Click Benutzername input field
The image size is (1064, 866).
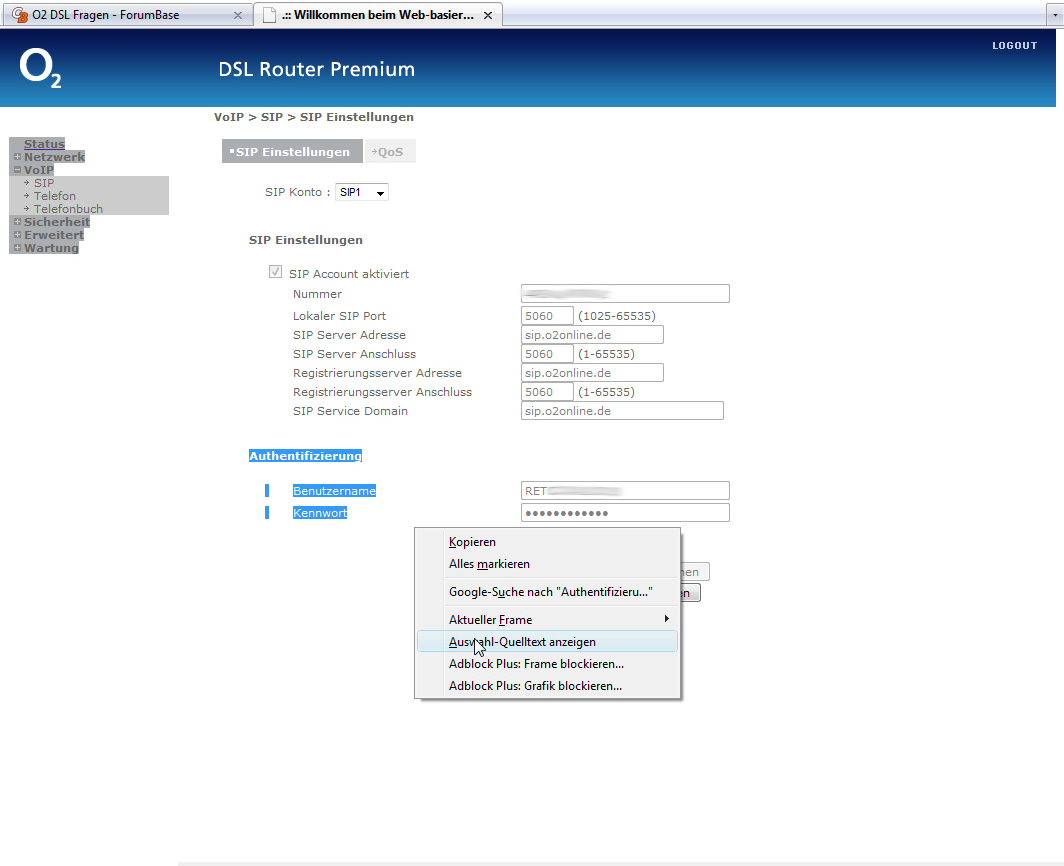click(x=625, y=491)
